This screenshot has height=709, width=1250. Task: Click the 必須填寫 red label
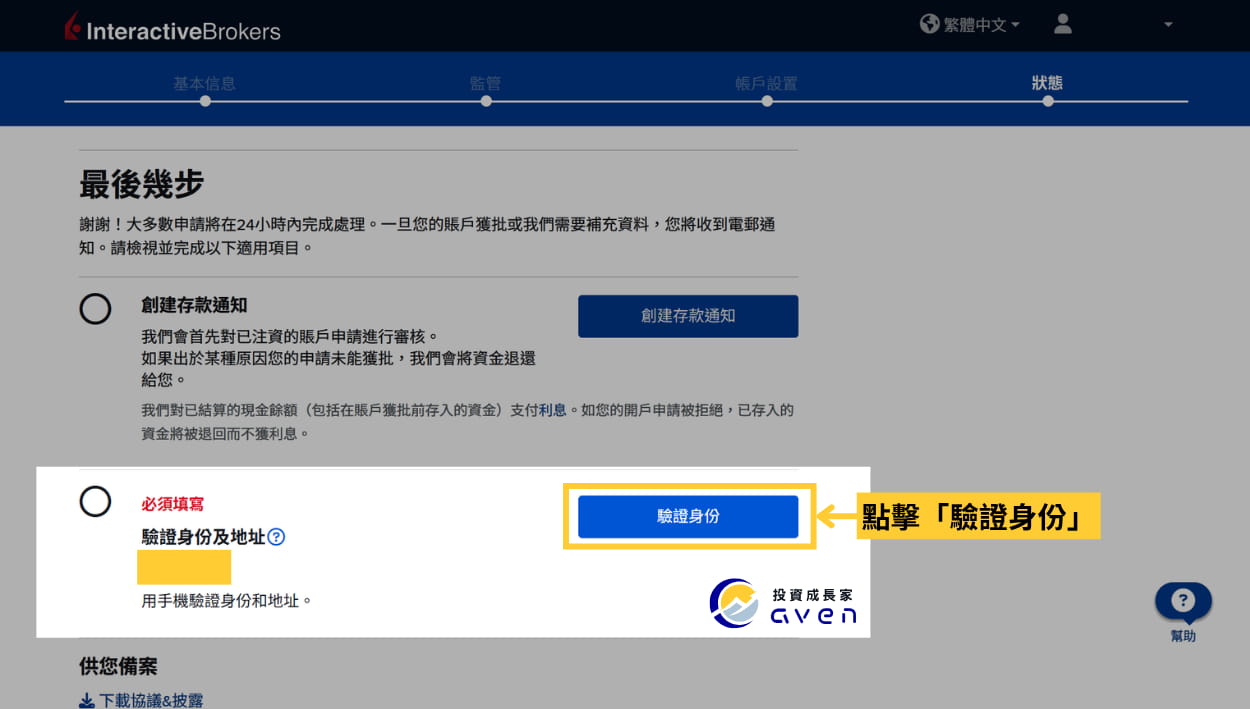pyautogui.click(x=172, y=504)
